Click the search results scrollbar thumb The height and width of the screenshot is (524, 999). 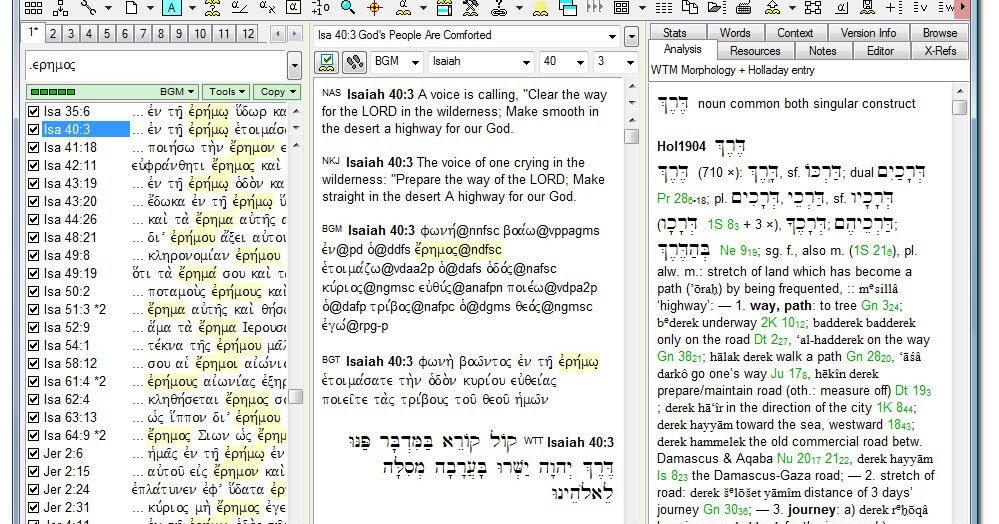[x=296, y=396]
